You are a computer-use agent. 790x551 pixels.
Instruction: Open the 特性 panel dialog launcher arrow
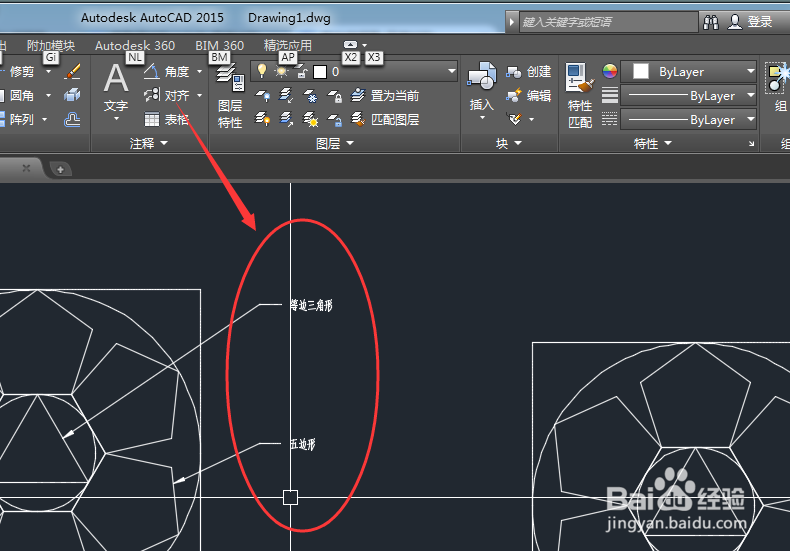coord(751,144)
